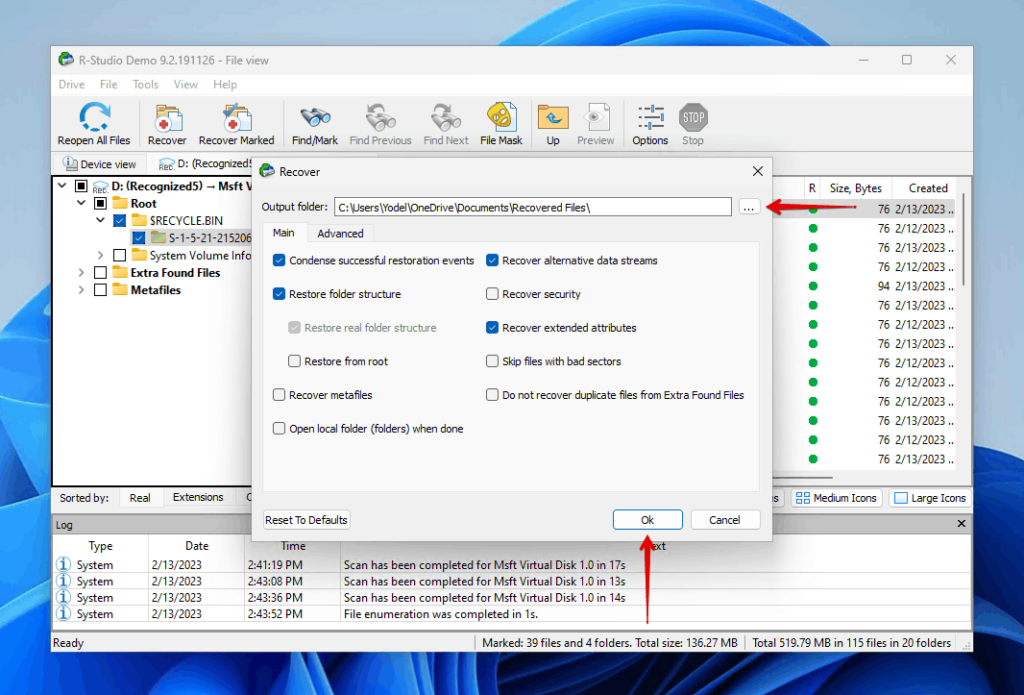This screenshot has width=1024, height=695.
Task: Confirm recovery with the Ok button
Action: click(x=647, y=519)
